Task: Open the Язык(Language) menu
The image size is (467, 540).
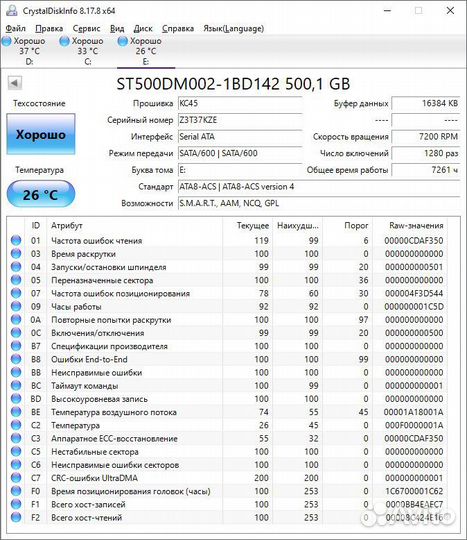Action: (234, 28)
